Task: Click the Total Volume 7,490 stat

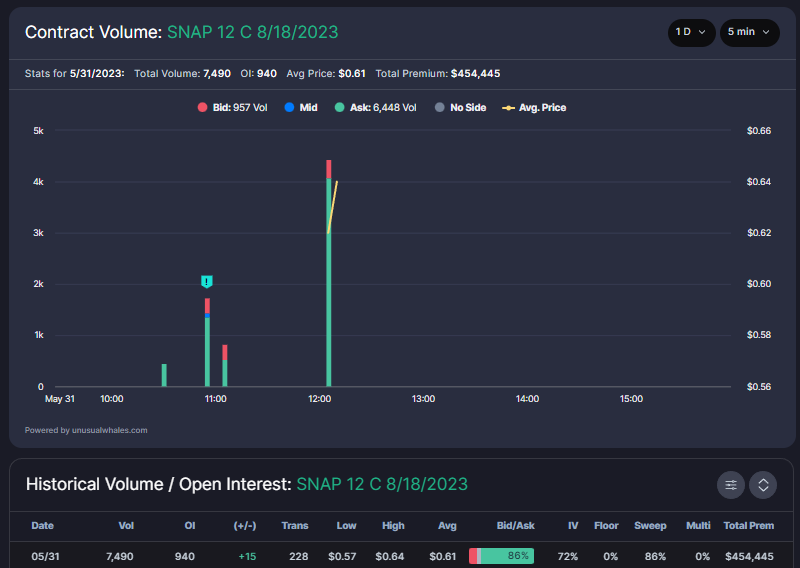Action: 182,73
